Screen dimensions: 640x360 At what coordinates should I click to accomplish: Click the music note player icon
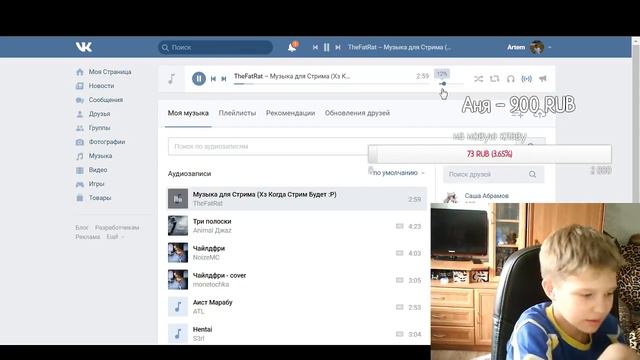tap(171, 78)
